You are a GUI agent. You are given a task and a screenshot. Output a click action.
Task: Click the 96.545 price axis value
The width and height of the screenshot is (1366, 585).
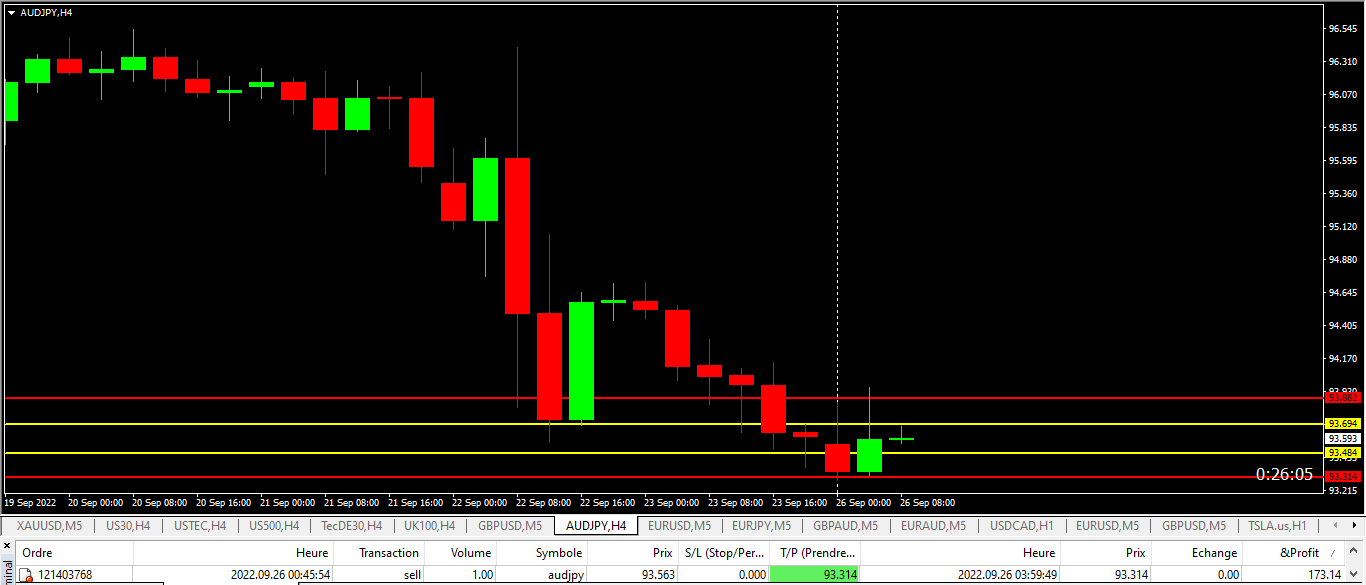[1342, 29]
